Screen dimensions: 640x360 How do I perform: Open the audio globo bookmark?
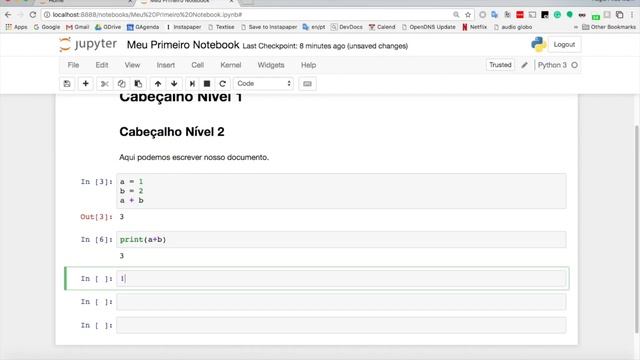coord(513,27)
